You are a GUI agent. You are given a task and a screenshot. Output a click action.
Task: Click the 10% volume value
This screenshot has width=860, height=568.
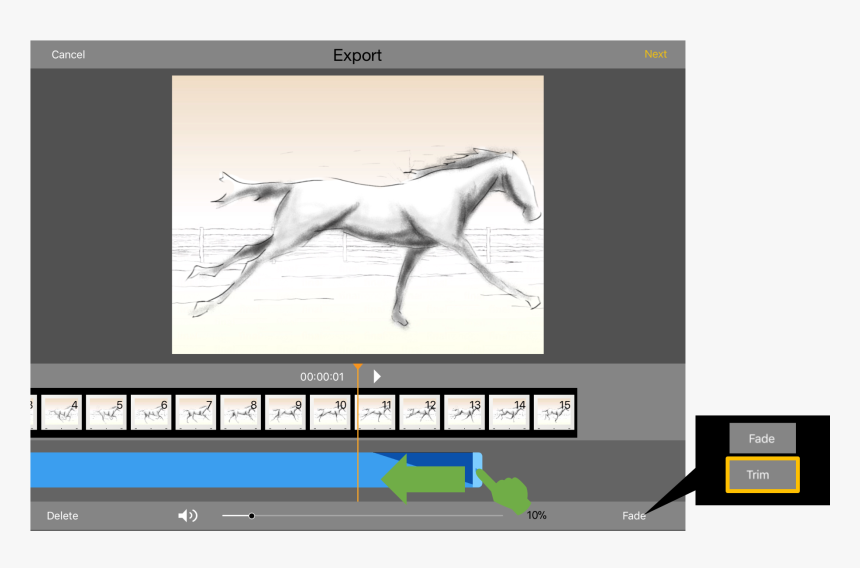[536, 515]
